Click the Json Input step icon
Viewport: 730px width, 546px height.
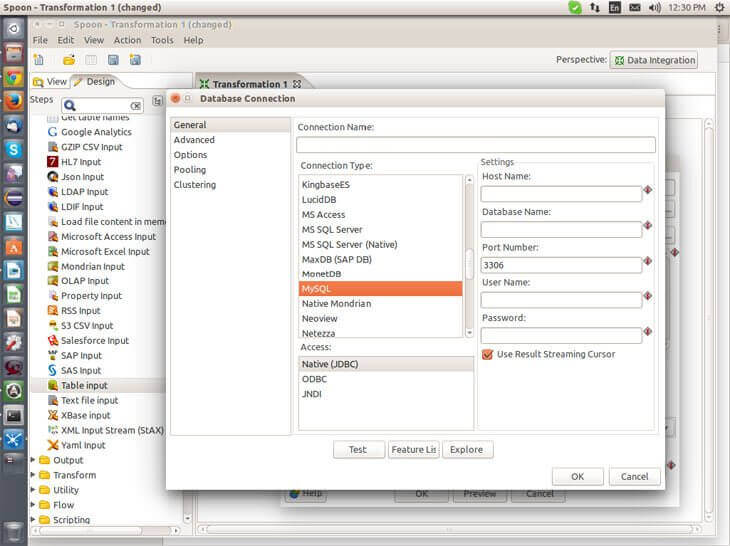tap(53, 176)
